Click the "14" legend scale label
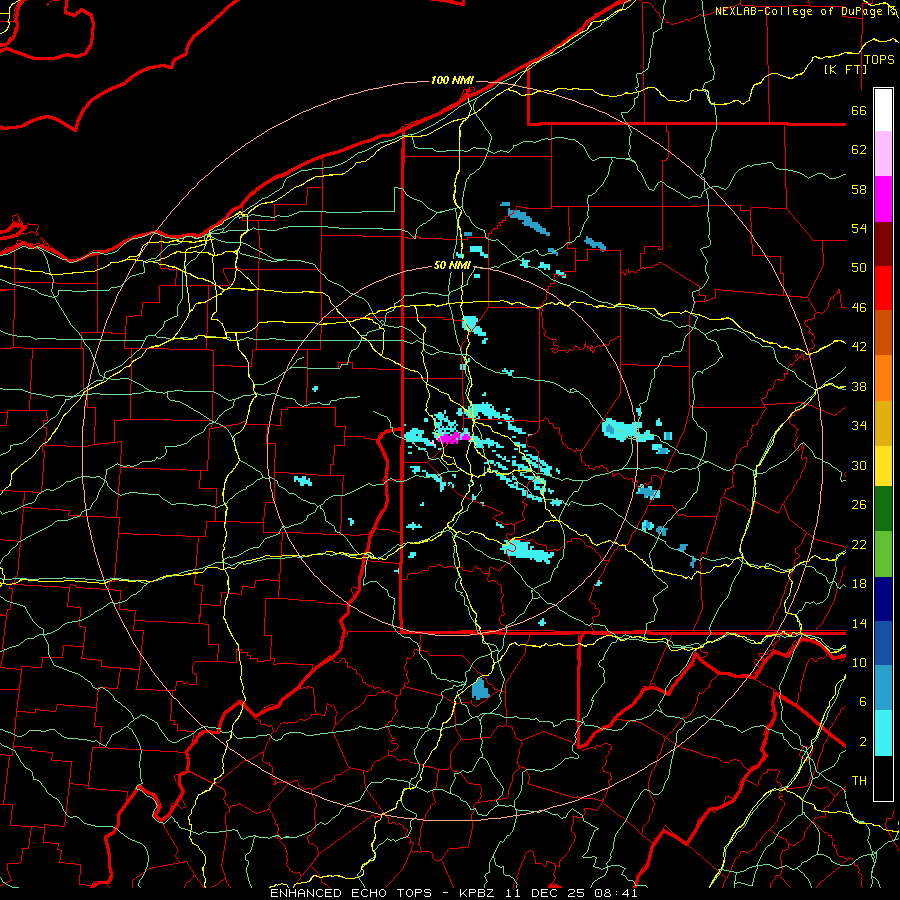This screenshot has width=900, height=900. click(x=859, y=623)
